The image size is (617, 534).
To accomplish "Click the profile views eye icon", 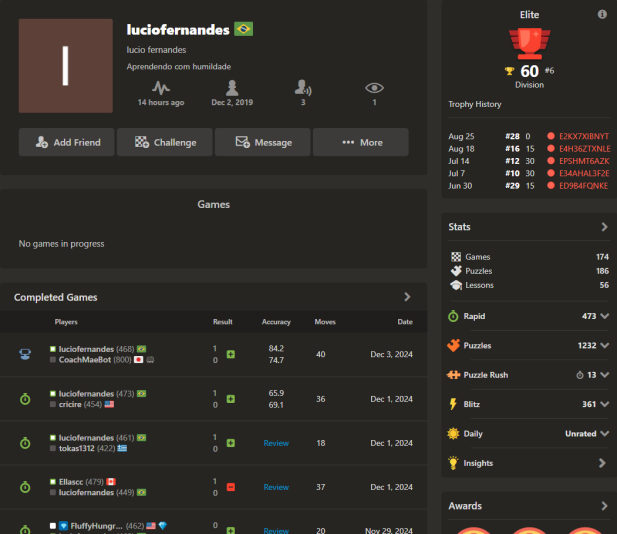I will tap(374, 88).
